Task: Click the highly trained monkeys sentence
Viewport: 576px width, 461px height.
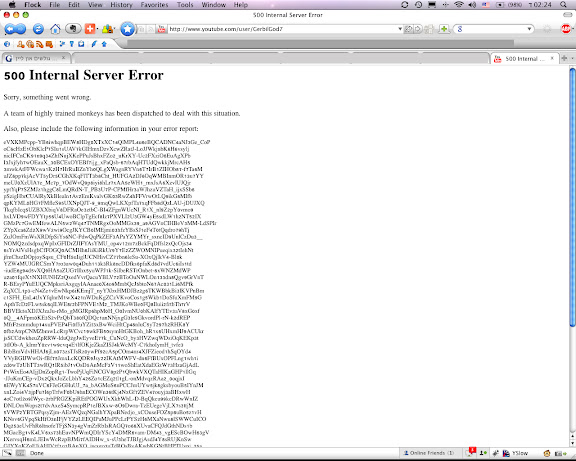Action: click(122, 114)
